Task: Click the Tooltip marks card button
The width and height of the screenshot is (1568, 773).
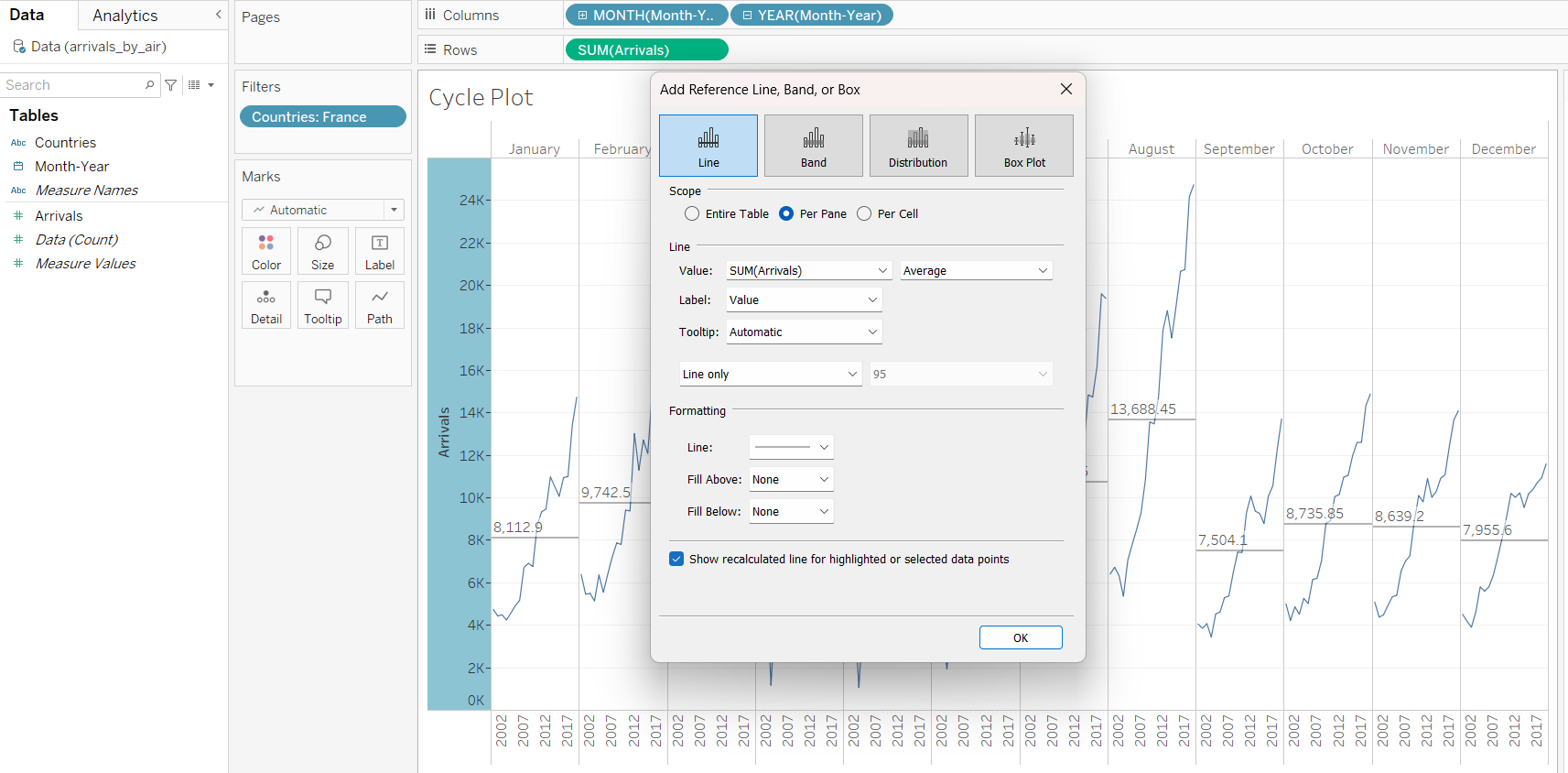Action: coord(322,305)
